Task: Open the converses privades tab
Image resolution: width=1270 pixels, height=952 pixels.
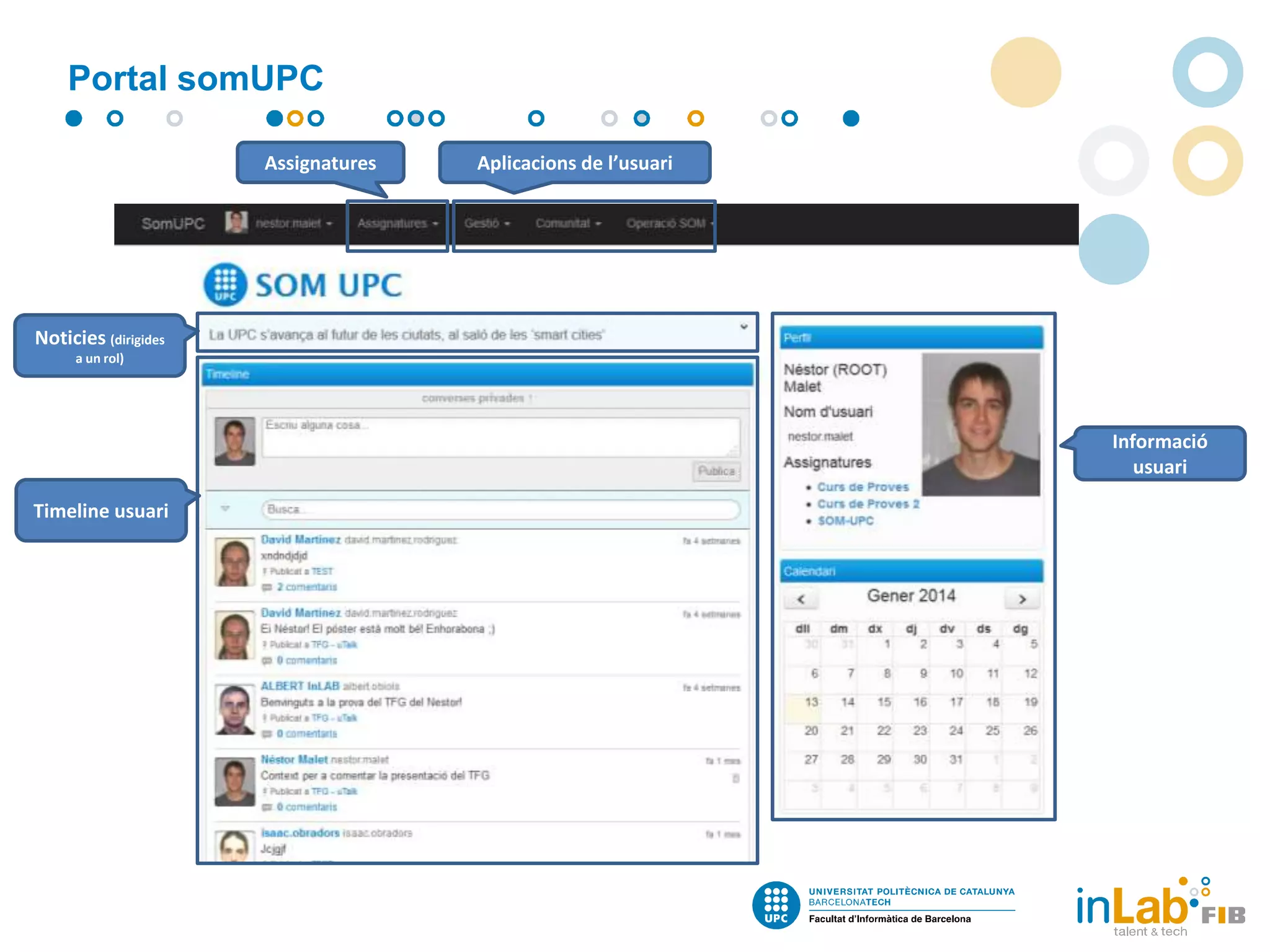Action: (x=476, y=398)
